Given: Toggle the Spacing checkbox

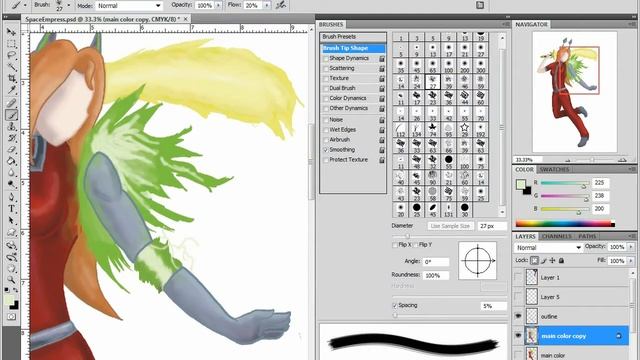Looking at the screenshot, I should pos(395,305).
